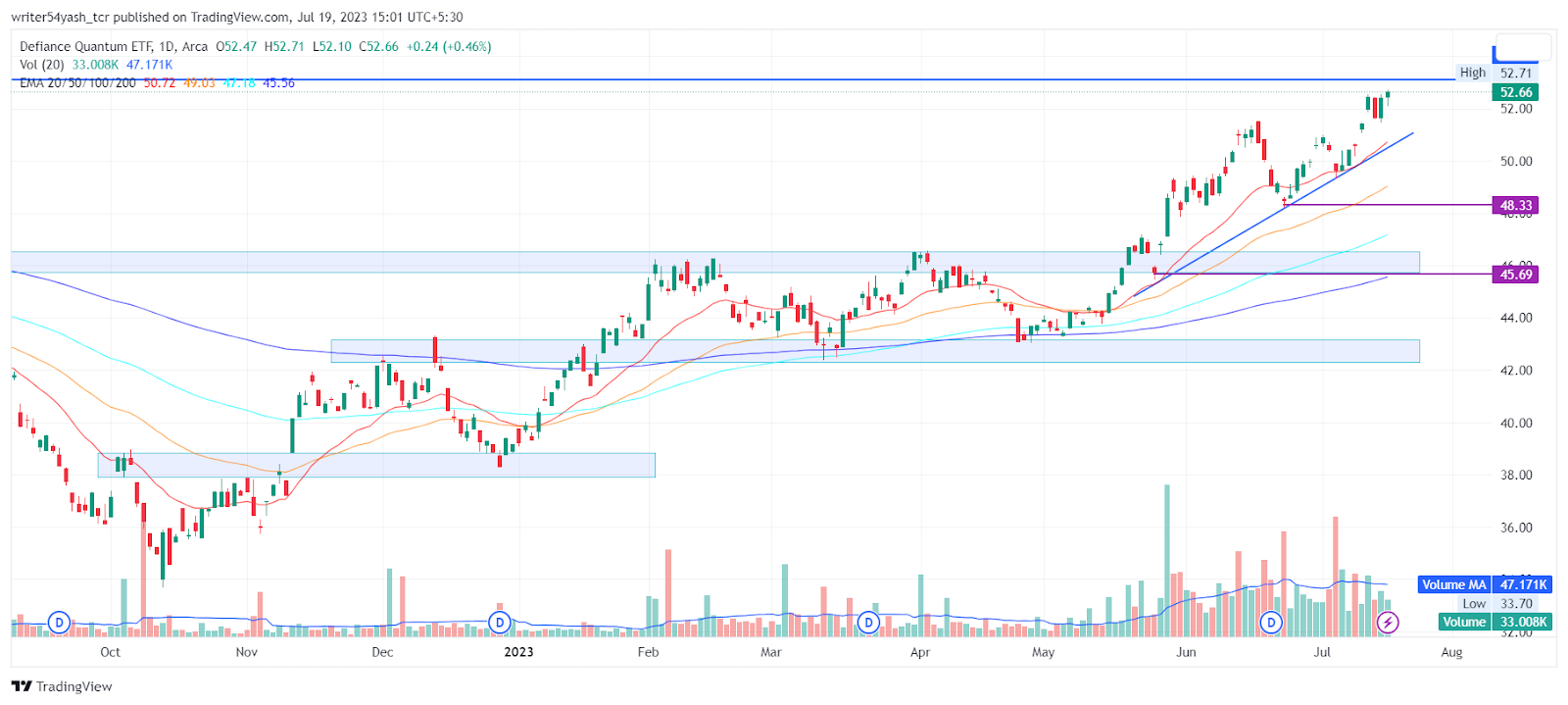Click the green Volume 33.008K scale label

(1495, 622)
